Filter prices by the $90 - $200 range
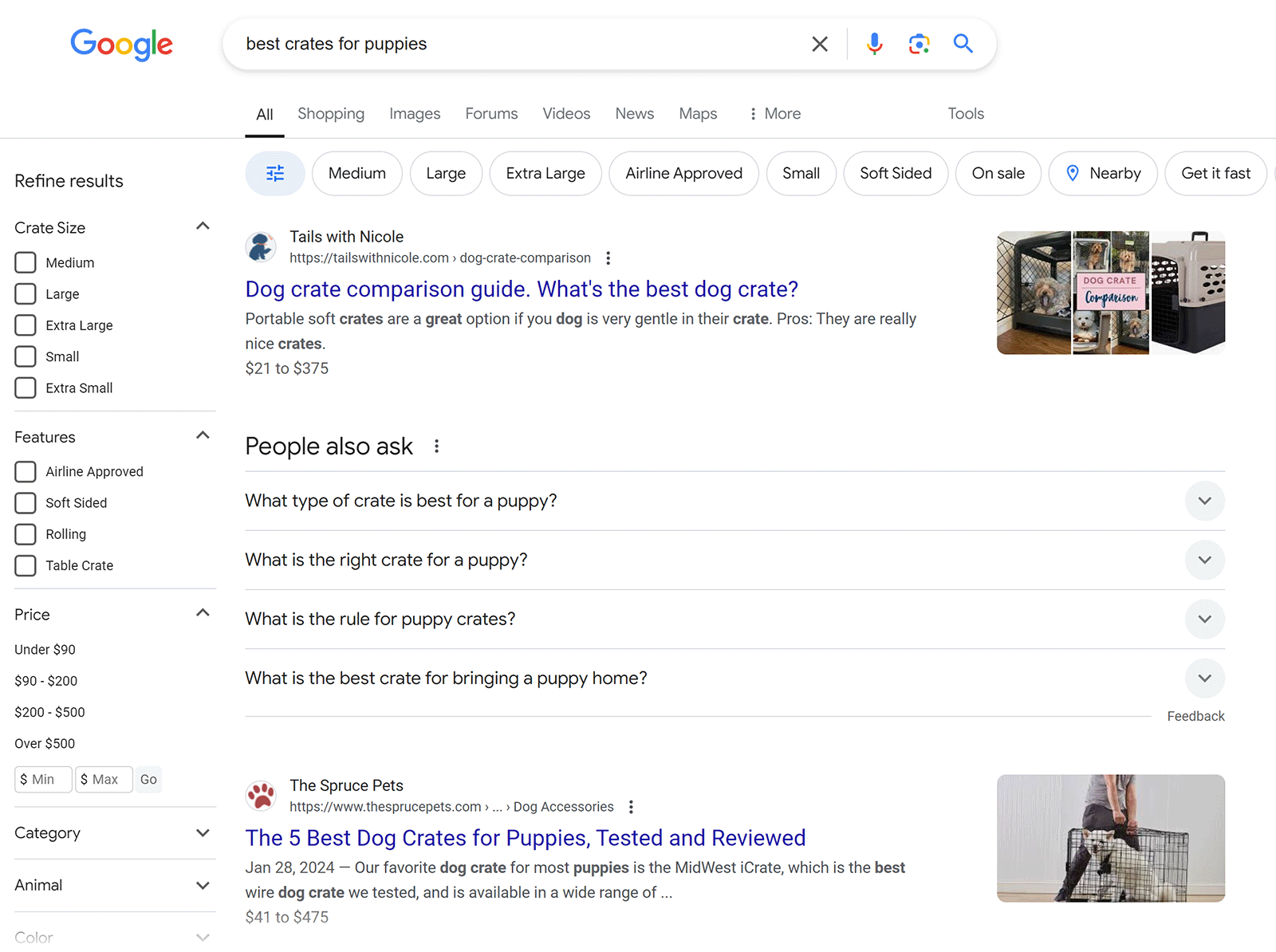This screenshot has width=1276, height=952. pos(45,680)
